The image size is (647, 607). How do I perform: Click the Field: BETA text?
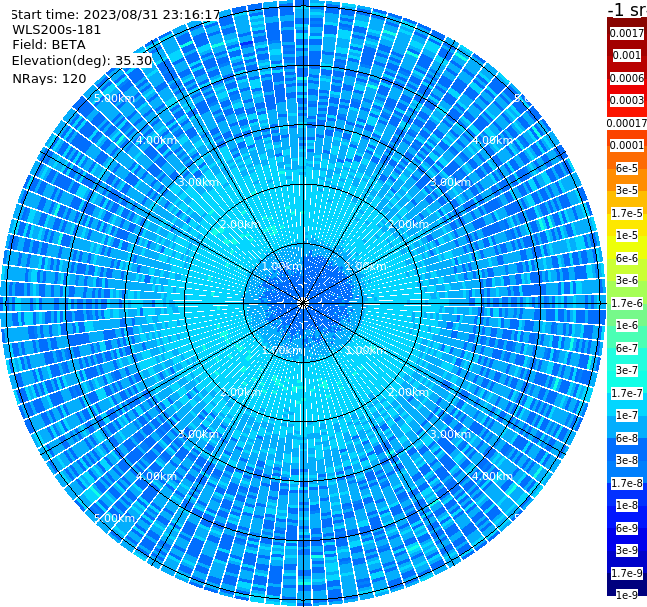pyautogui.click(x=49, y=45)
